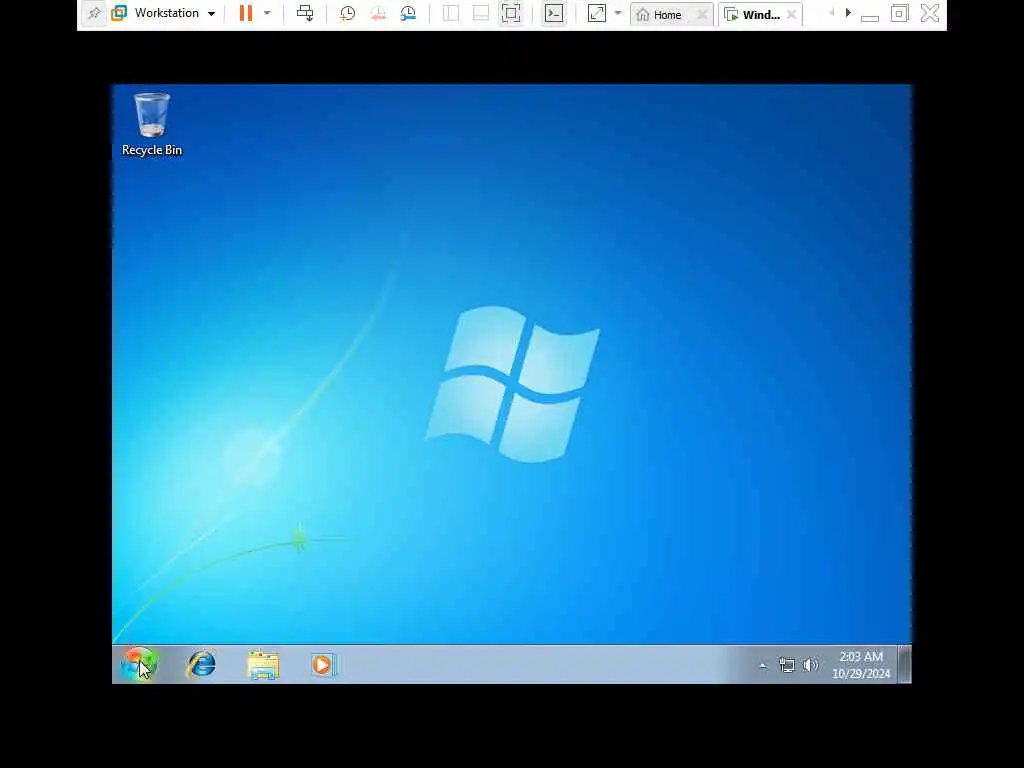Go to next tab with right arrow

[848, 13]
